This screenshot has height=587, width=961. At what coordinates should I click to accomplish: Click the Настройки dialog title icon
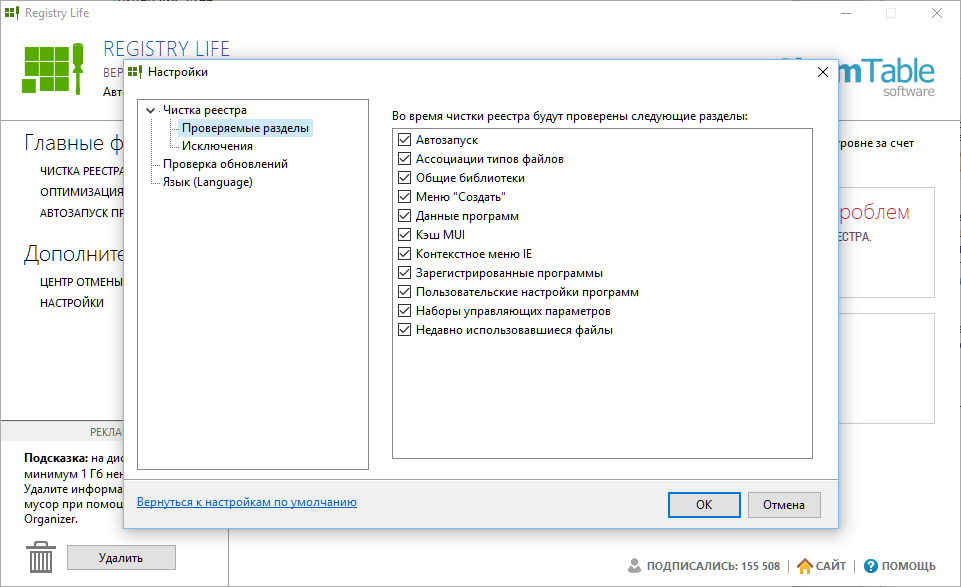tap(135, 72)
